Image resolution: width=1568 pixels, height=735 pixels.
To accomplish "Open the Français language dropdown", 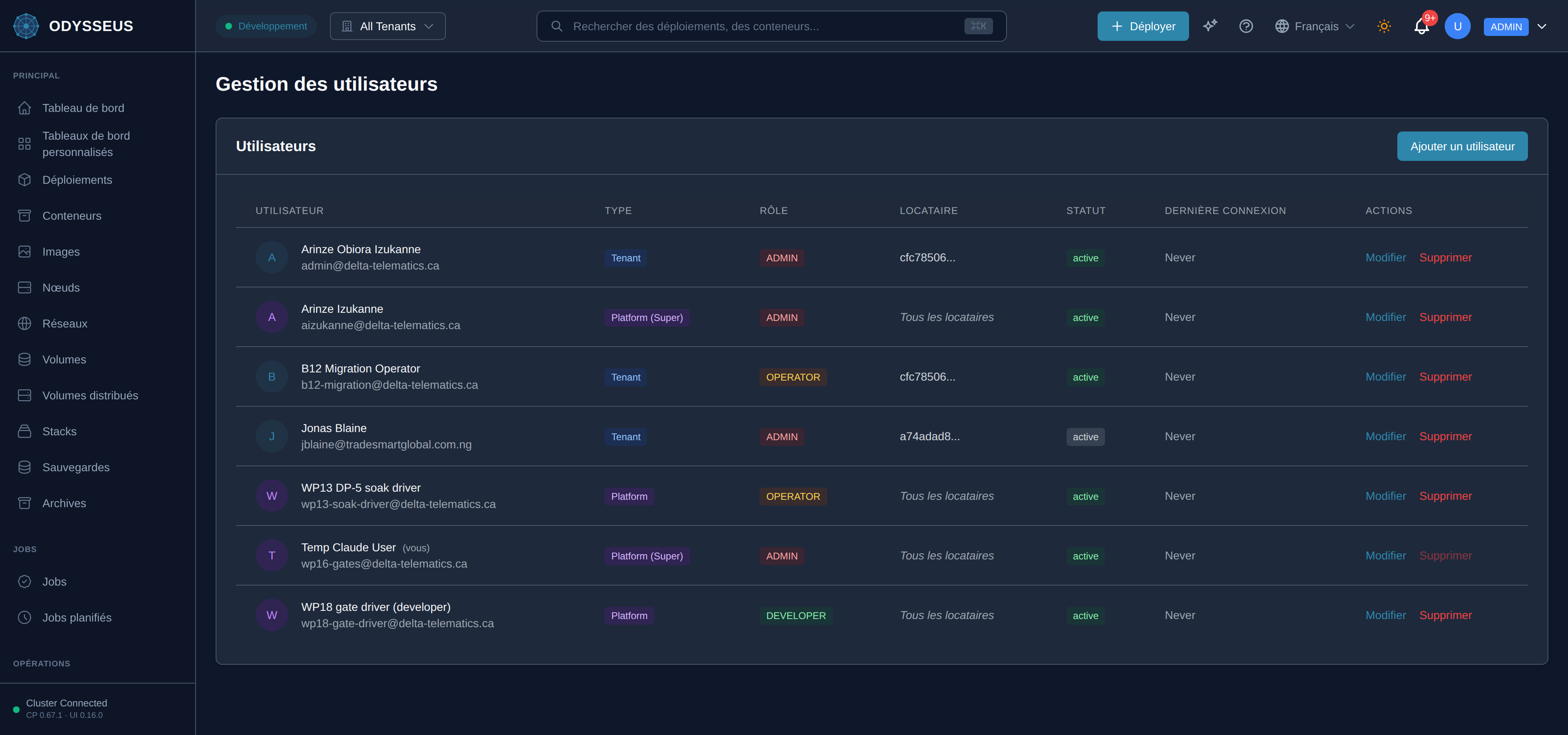I will [1315, 26].
